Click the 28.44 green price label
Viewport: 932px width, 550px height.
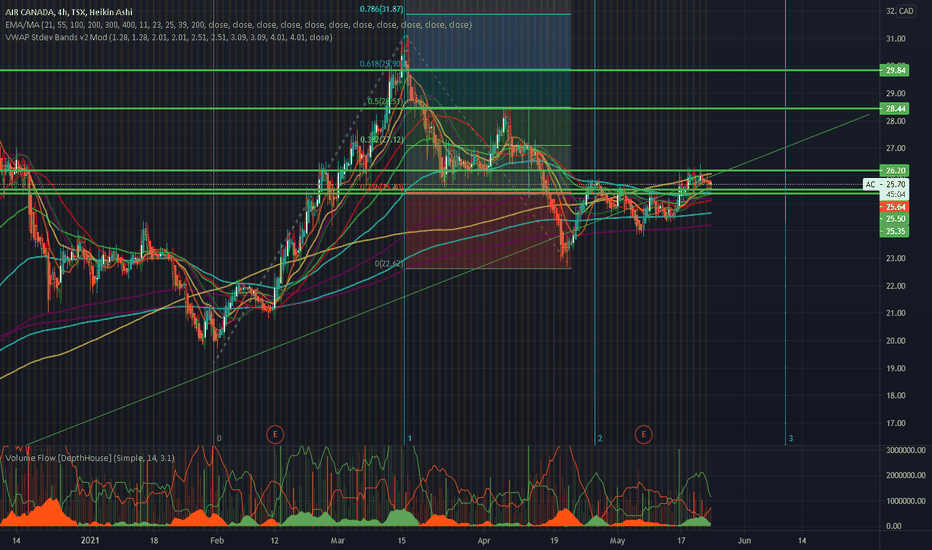pyautogui.click(x=895, y=109)
